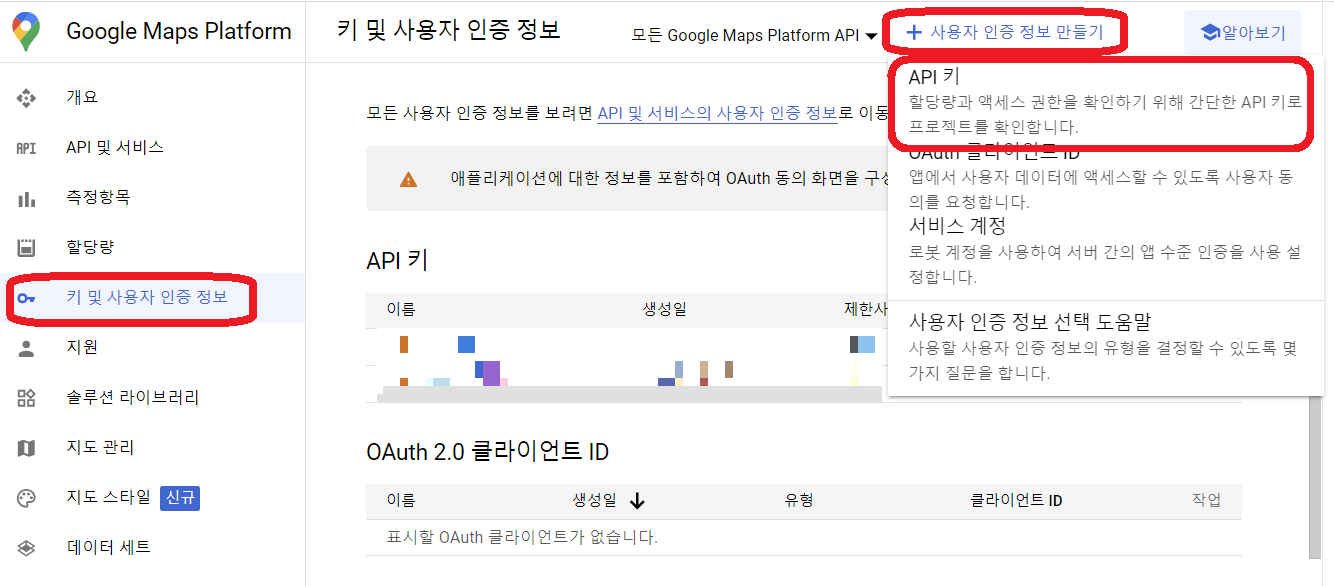1334x586 pixels.
Task: Open the 개요 overview icon in sidebar
Action: (x=27, y=97)
